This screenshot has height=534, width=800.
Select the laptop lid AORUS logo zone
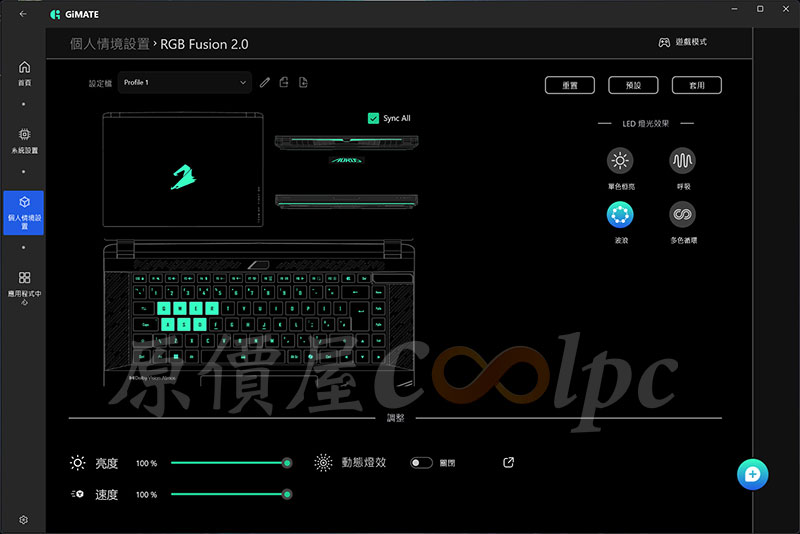click(183, 176)
